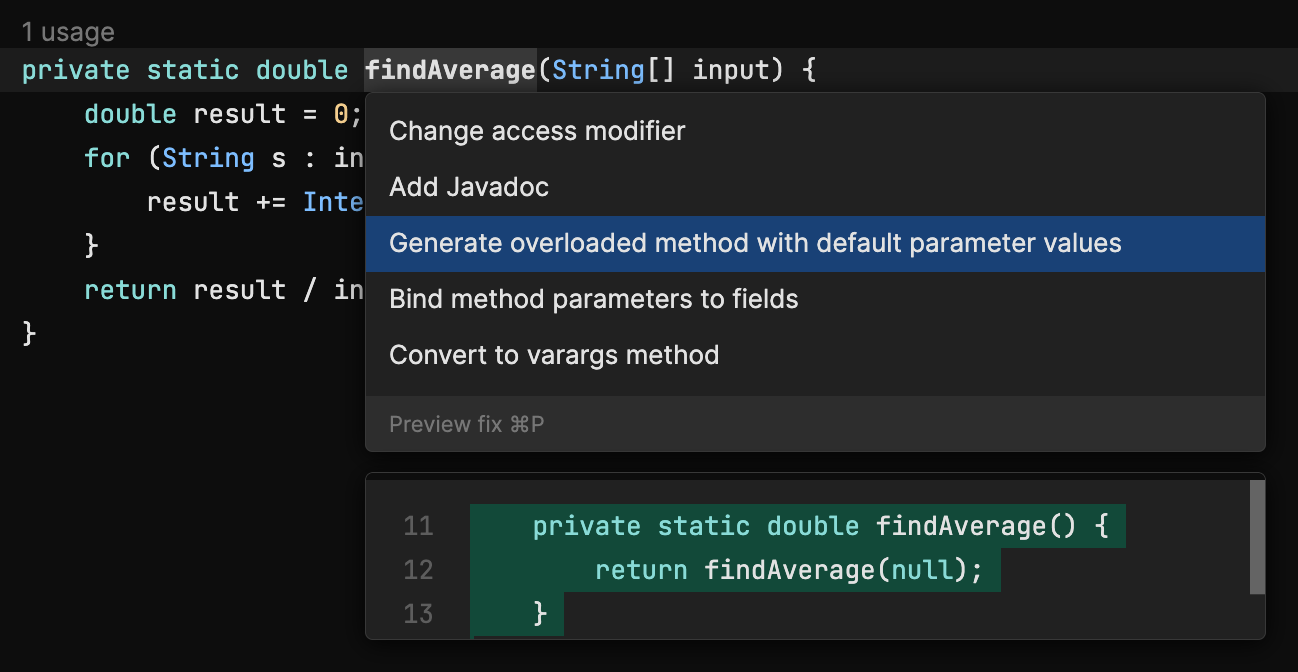Viewport: 1298px width, 672px height.
Task: Click the preview's findAverage() declaration line
Action: [x=800, y=525]
